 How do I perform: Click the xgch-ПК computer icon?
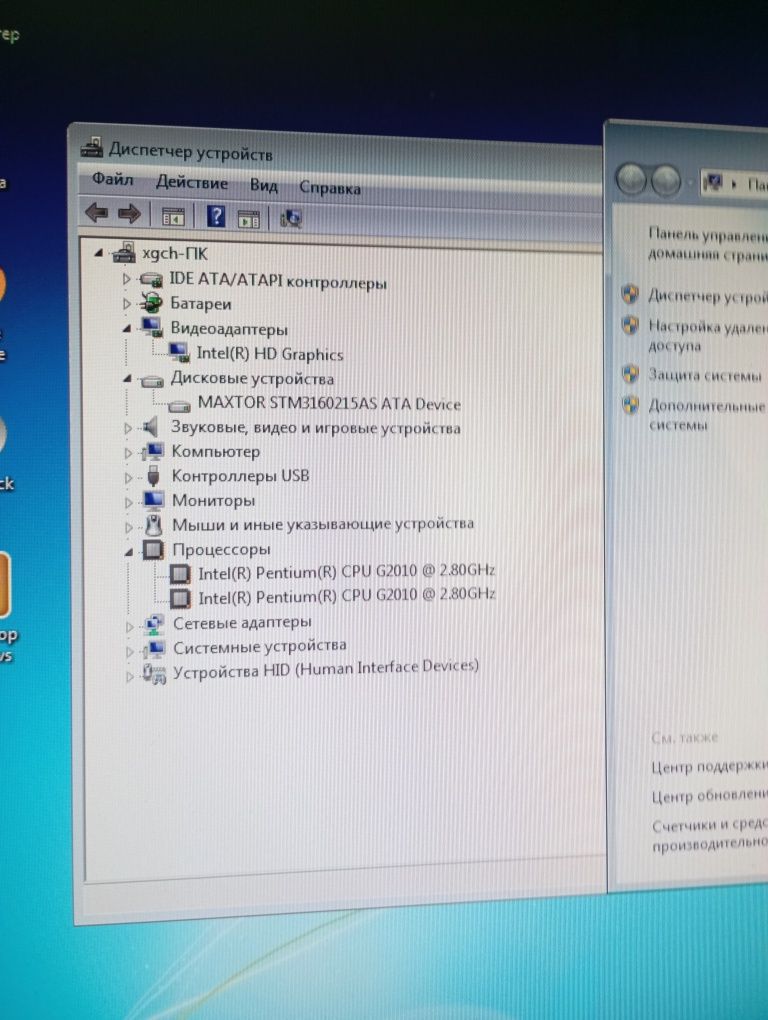[x=124, y=252]
